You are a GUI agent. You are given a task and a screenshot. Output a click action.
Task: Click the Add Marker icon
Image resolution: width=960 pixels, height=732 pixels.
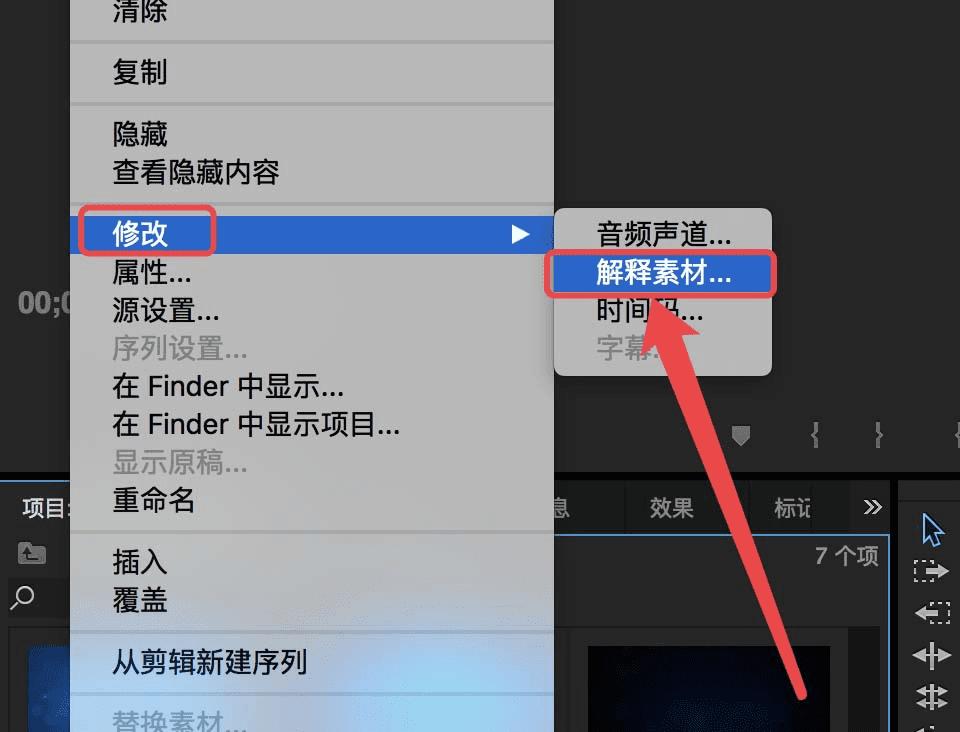point(741,435)
